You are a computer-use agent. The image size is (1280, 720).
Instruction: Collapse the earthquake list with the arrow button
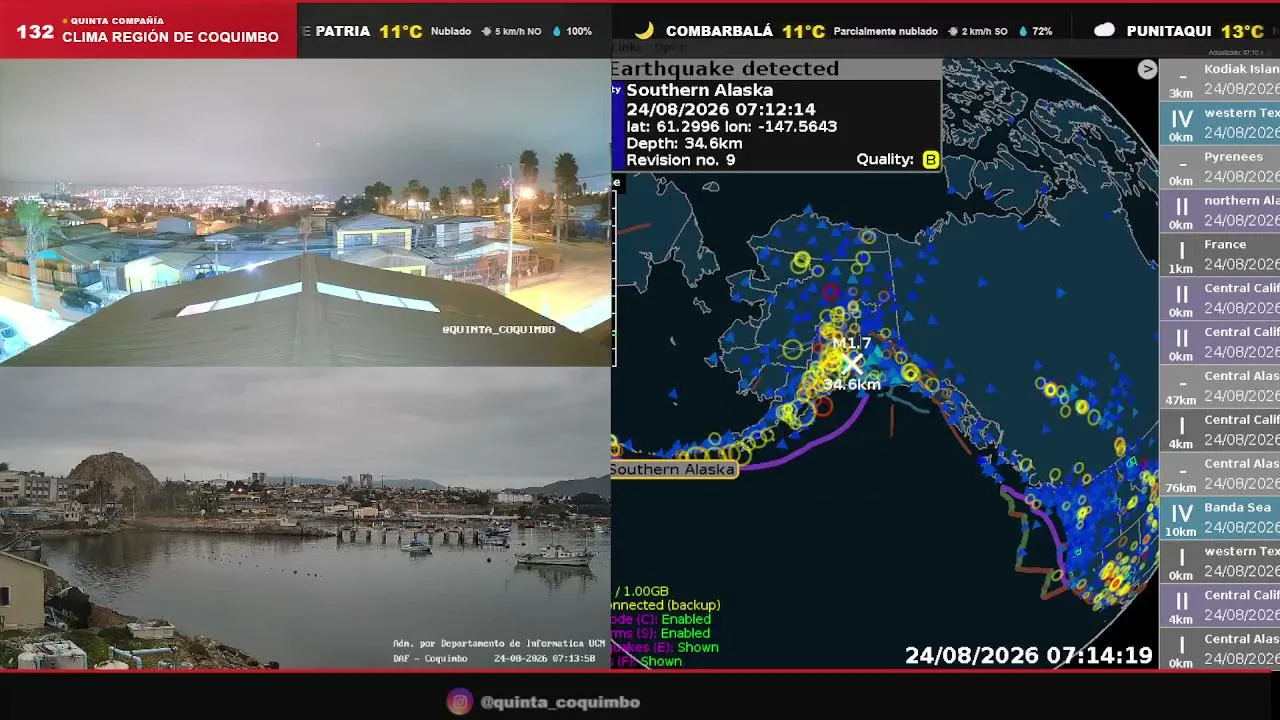click(x=1147, y=69)
